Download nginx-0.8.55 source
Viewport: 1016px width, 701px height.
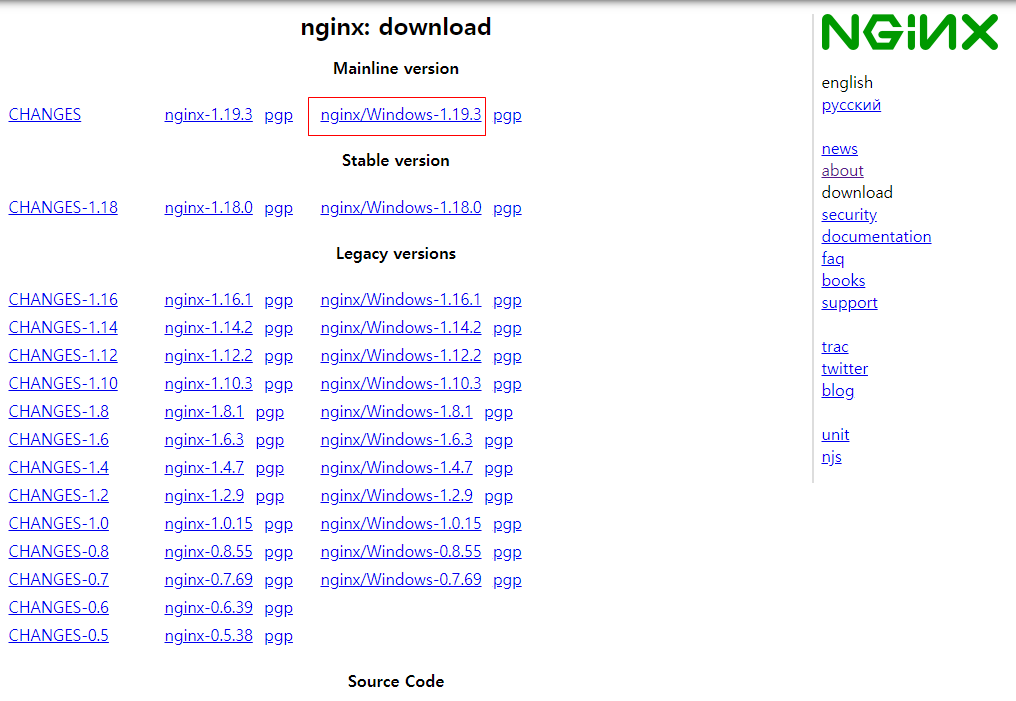coord(209,551)
